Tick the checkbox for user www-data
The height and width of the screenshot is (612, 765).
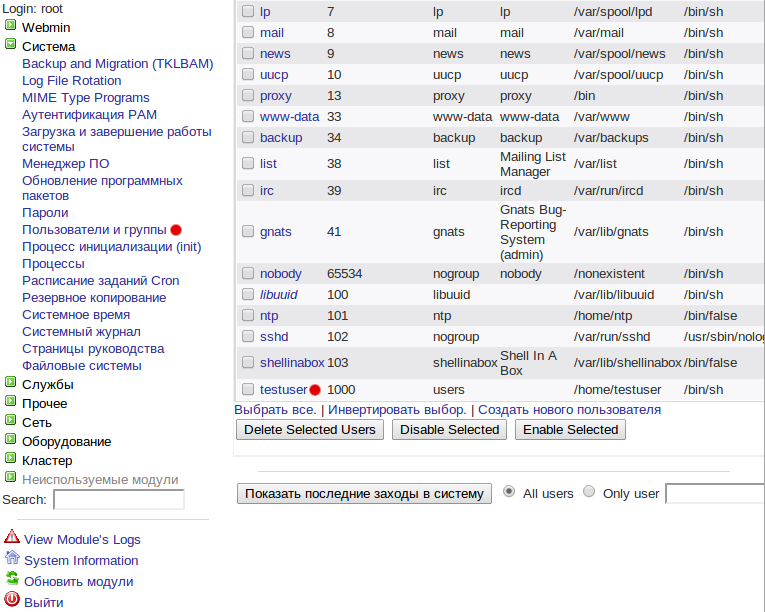248,116
